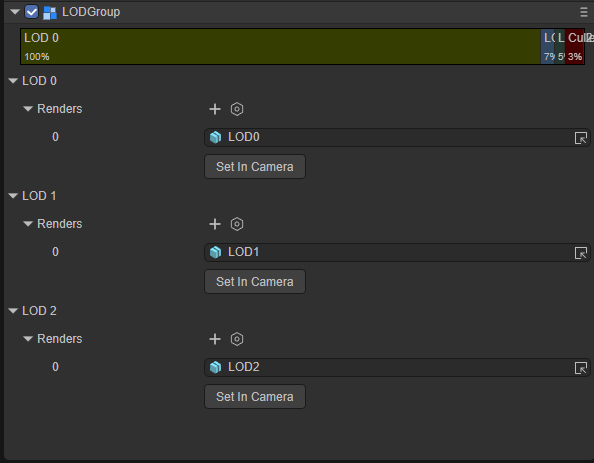Locate the LOD1 node via picker icon
Image resolution: width=594 pixels, height=463 pixels.
581,253
